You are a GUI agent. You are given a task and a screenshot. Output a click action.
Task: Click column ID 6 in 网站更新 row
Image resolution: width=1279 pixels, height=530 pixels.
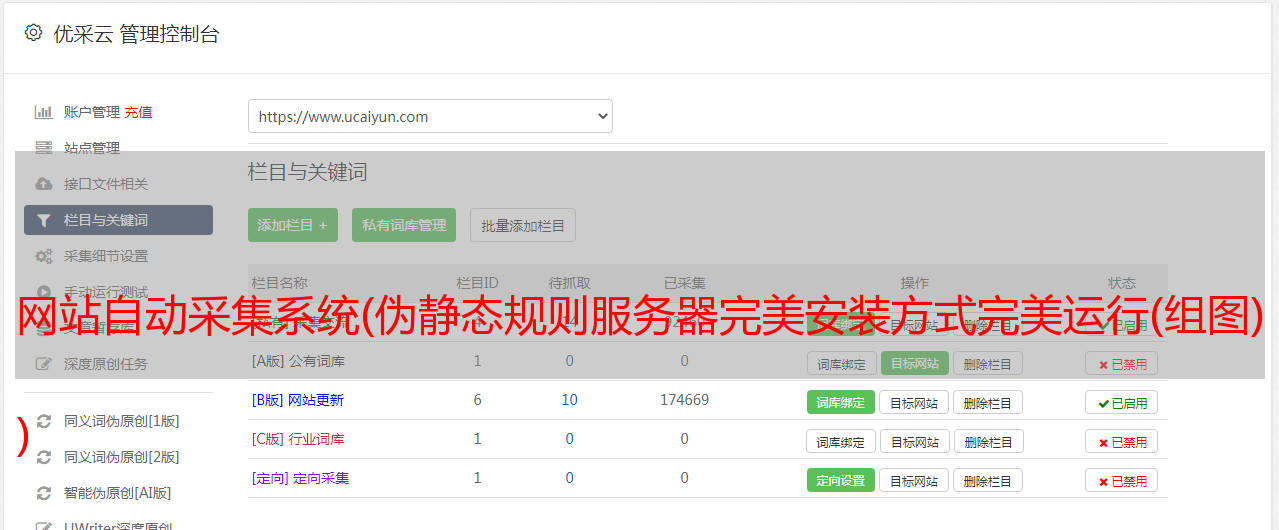point(477,400)
